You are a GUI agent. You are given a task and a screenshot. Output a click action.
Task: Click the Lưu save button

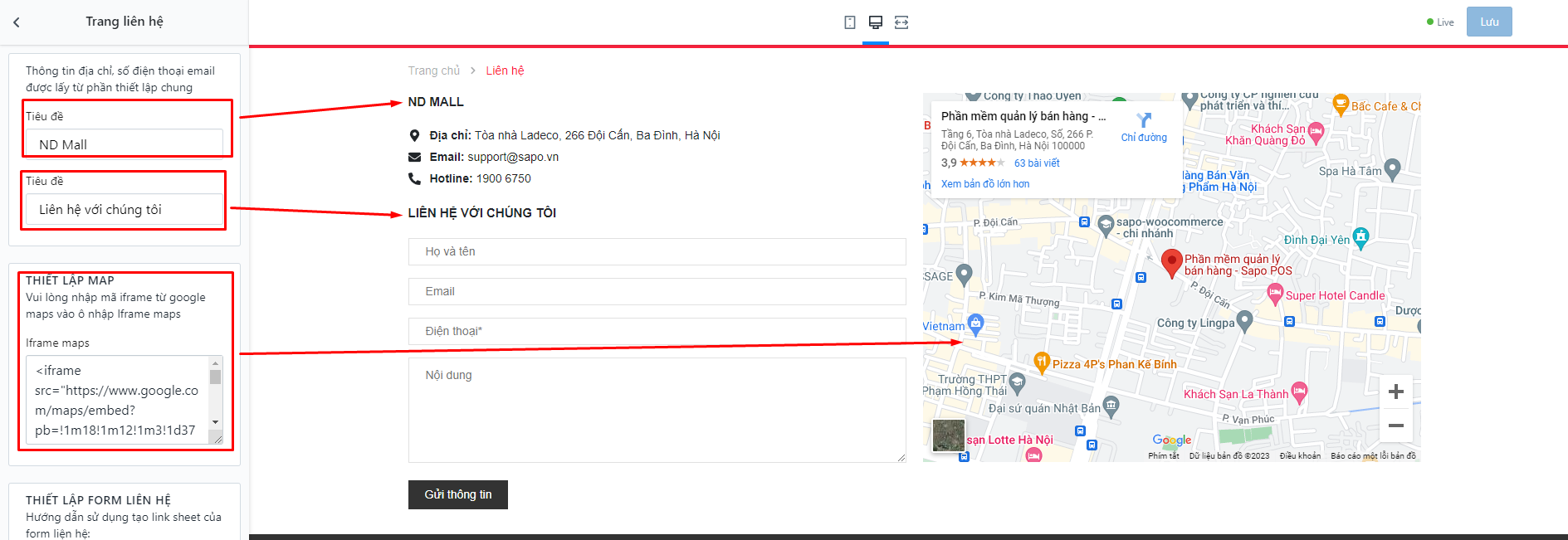[1489, 22]
